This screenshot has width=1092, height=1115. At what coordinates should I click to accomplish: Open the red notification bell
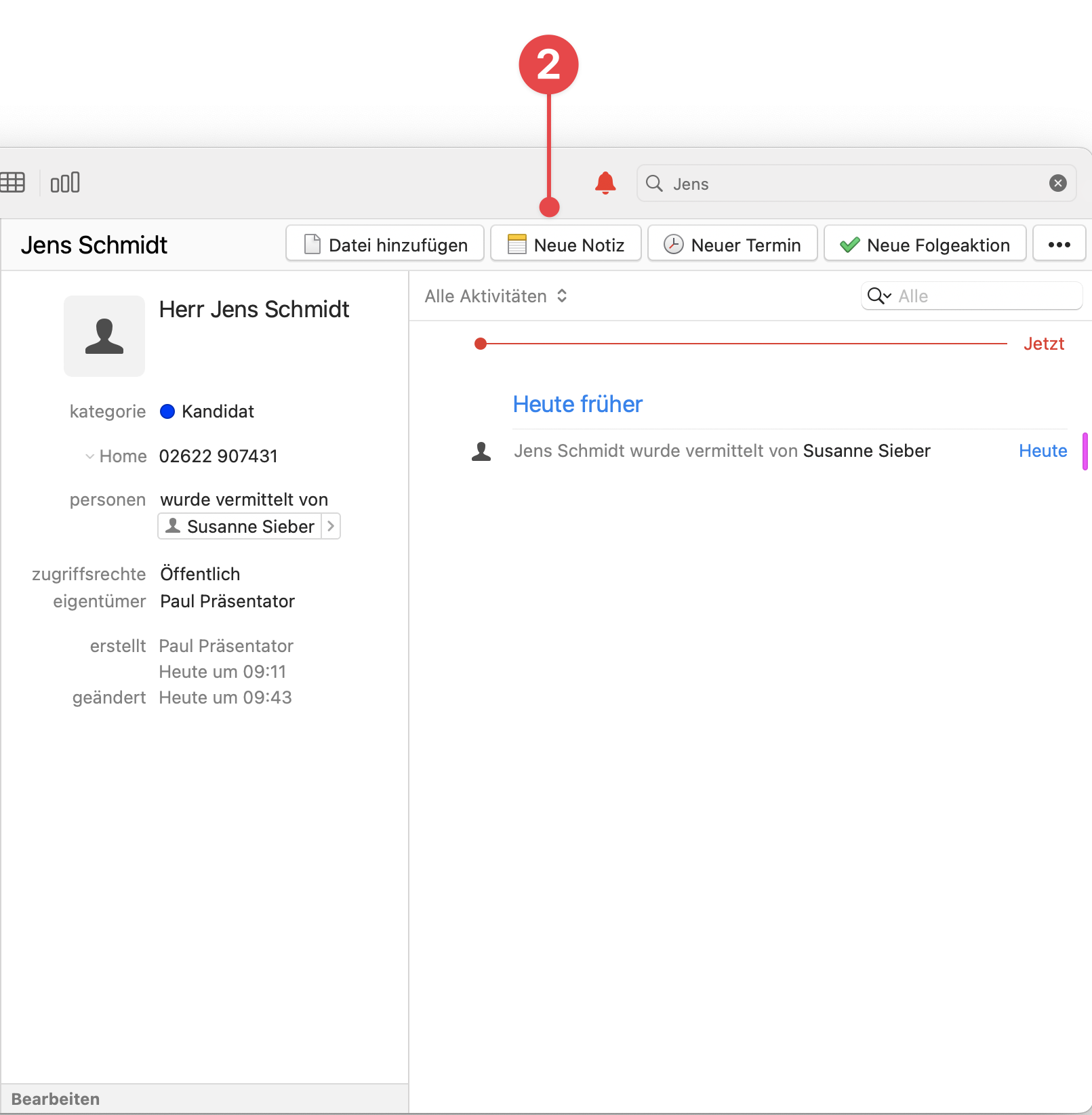point(604,182)
